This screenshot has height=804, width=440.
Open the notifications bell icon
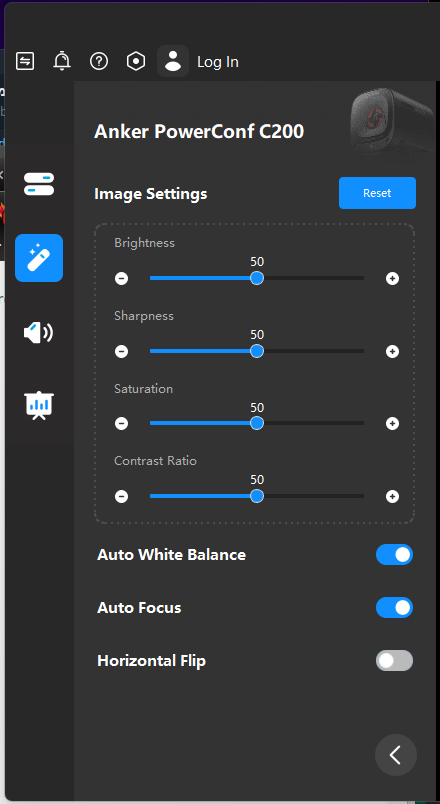(x=62, y=62)
